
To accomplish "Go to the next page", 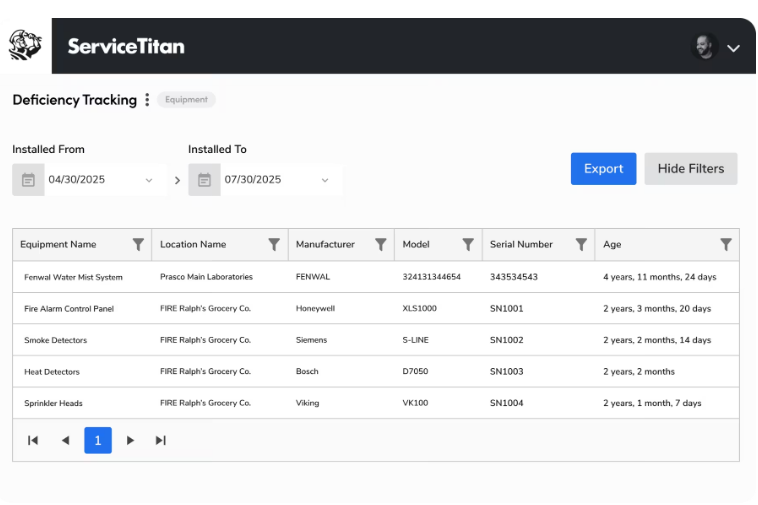I will [130, 440].
